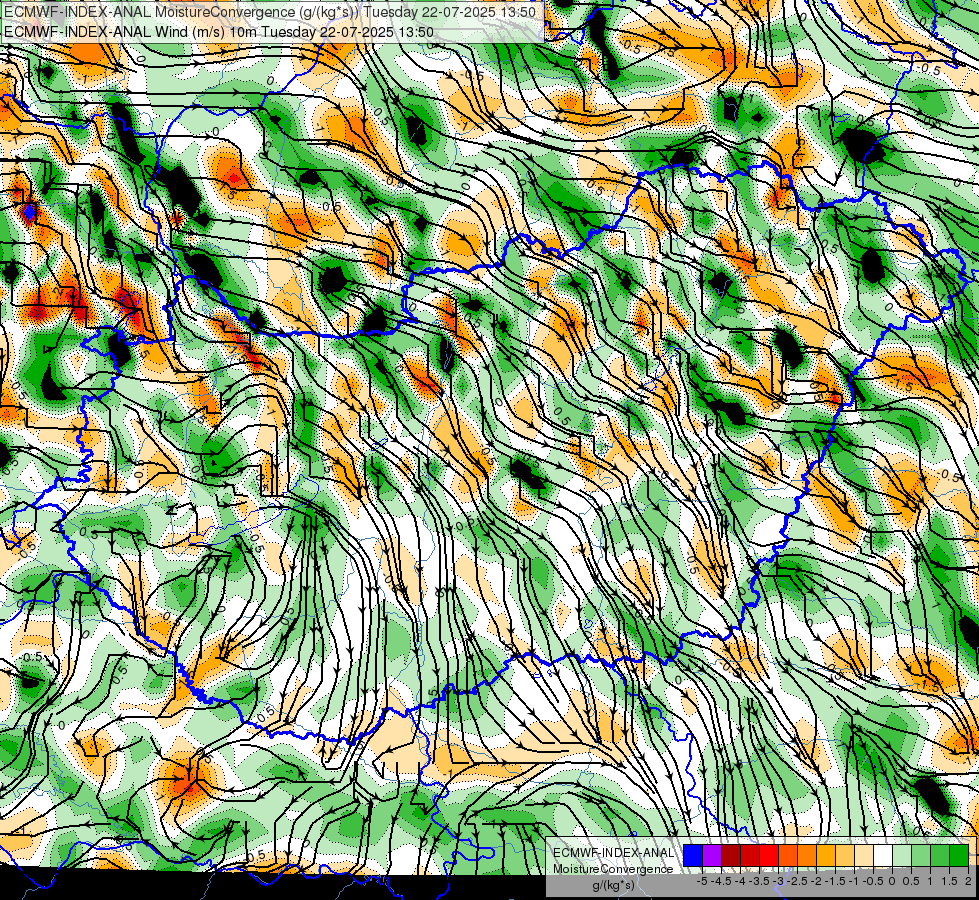The image size is (979, 900).
Task: Click the '-4.5' tick value on the legend scale
Action: (x=721, y=881)
